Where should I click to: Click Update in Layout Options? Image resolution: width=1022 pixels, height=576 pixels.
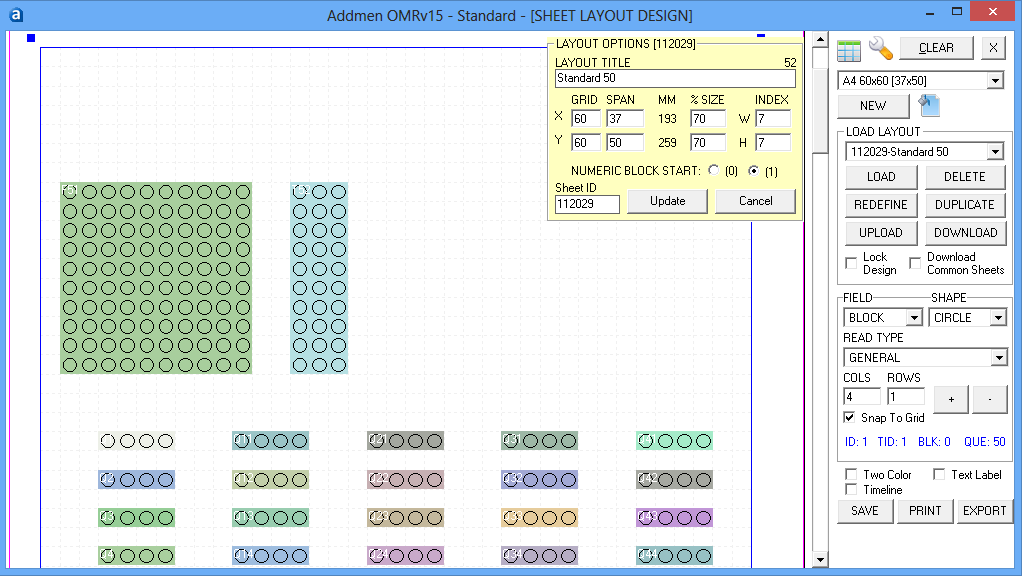pyautogui.click(x=667, y=201)
